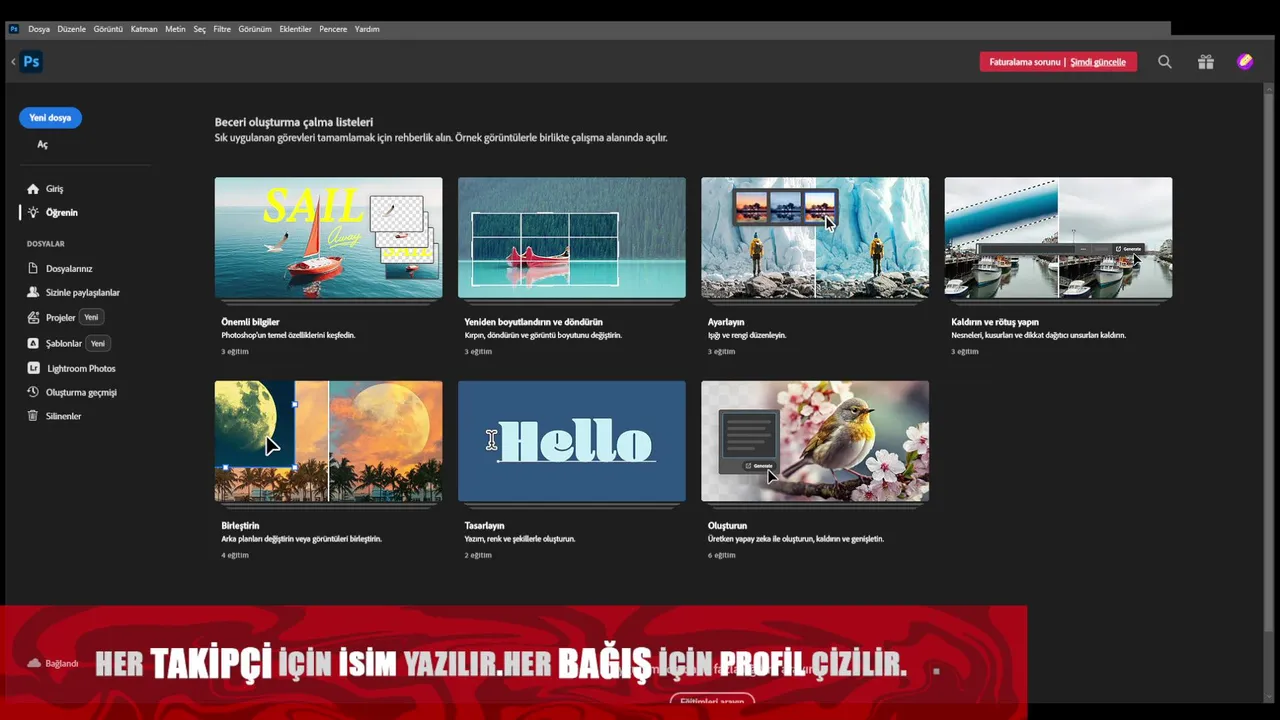Click the Şimdi güncelle link
This screenshot has height=720, width=1280.
point(1098,62)
